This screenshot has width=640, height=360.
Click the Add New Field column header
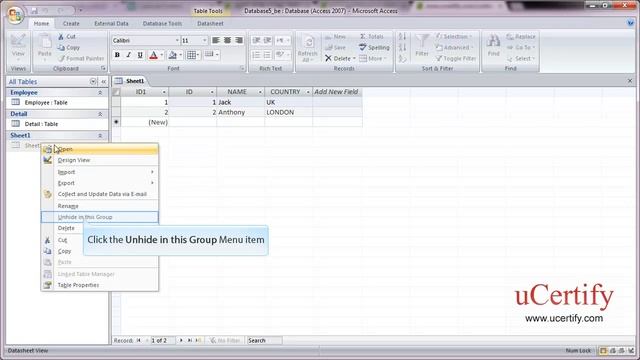coord(337,92)
